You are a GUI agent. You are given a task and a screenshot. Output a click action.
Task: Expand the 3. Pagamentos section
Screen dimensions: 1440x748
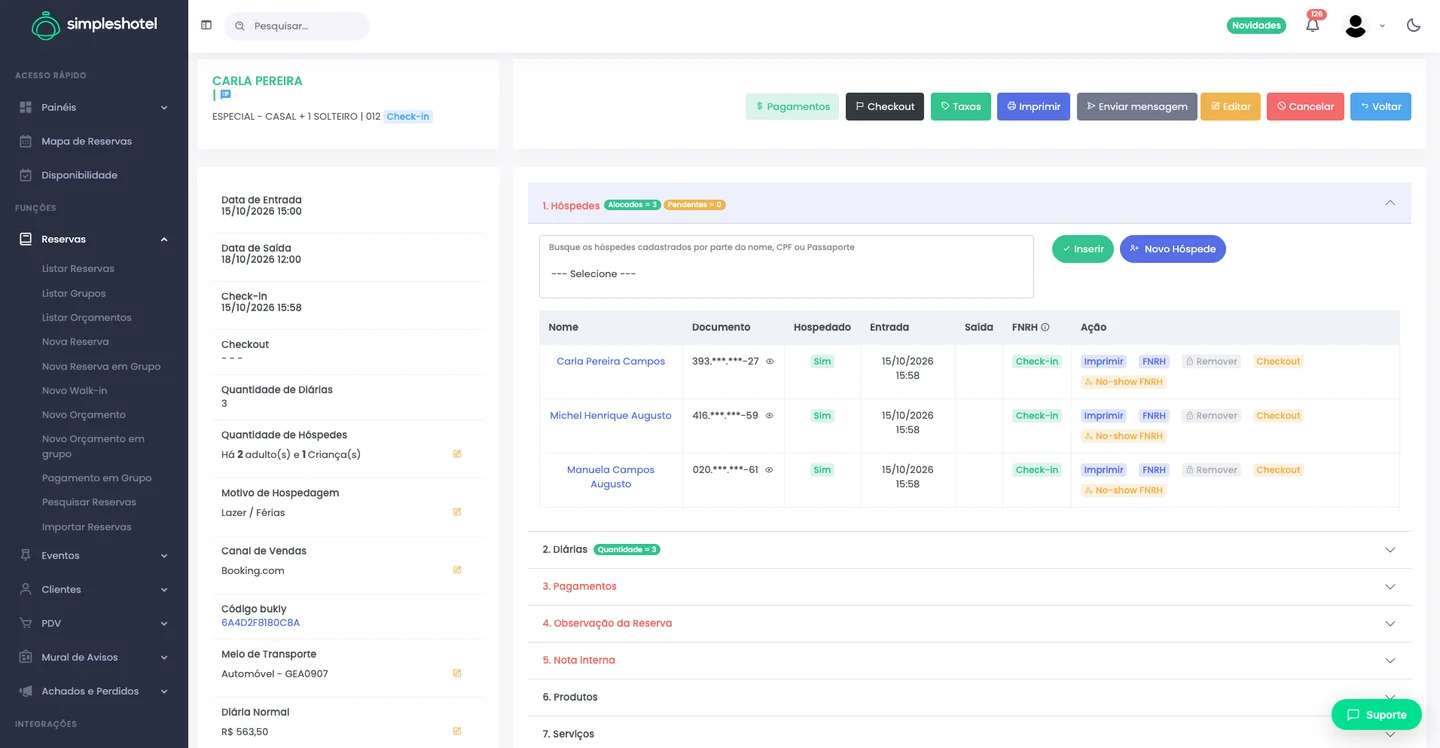(969, 587)
